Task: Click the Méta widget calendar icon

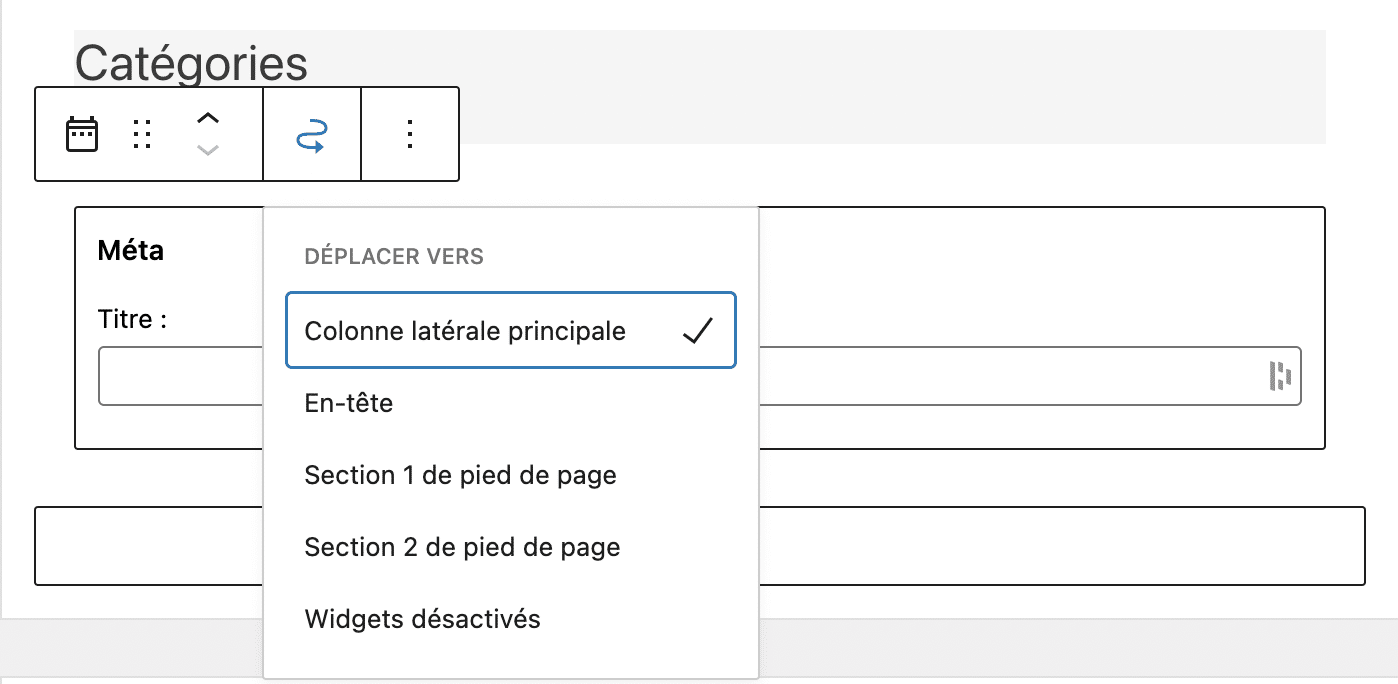Action: coord(81,133)
